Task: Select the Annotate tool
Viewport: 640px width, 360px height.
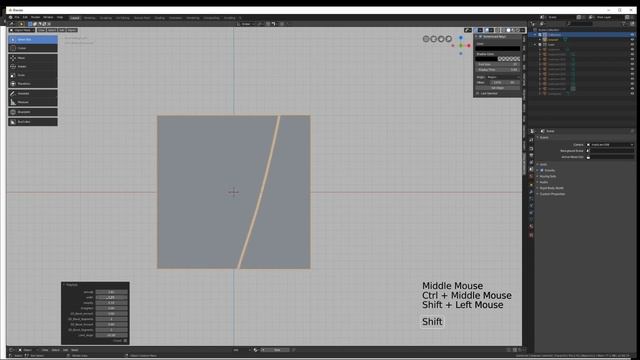Action: pos(33,93)
